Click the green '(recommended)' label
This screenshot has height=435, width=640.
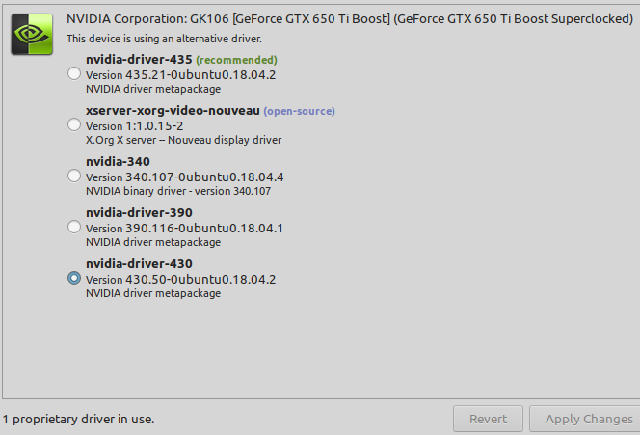point(237,60)
